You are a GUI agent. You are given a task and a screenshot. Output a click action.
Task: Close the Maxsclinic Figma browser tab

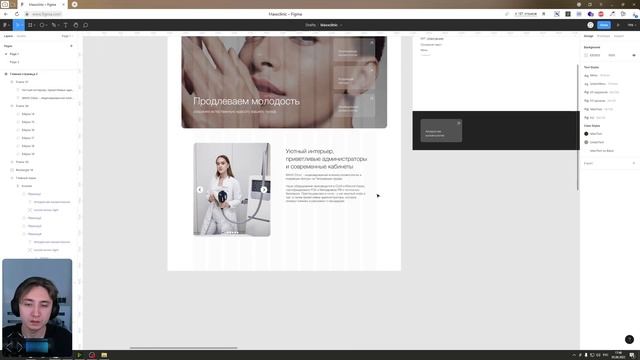[63, 4]
